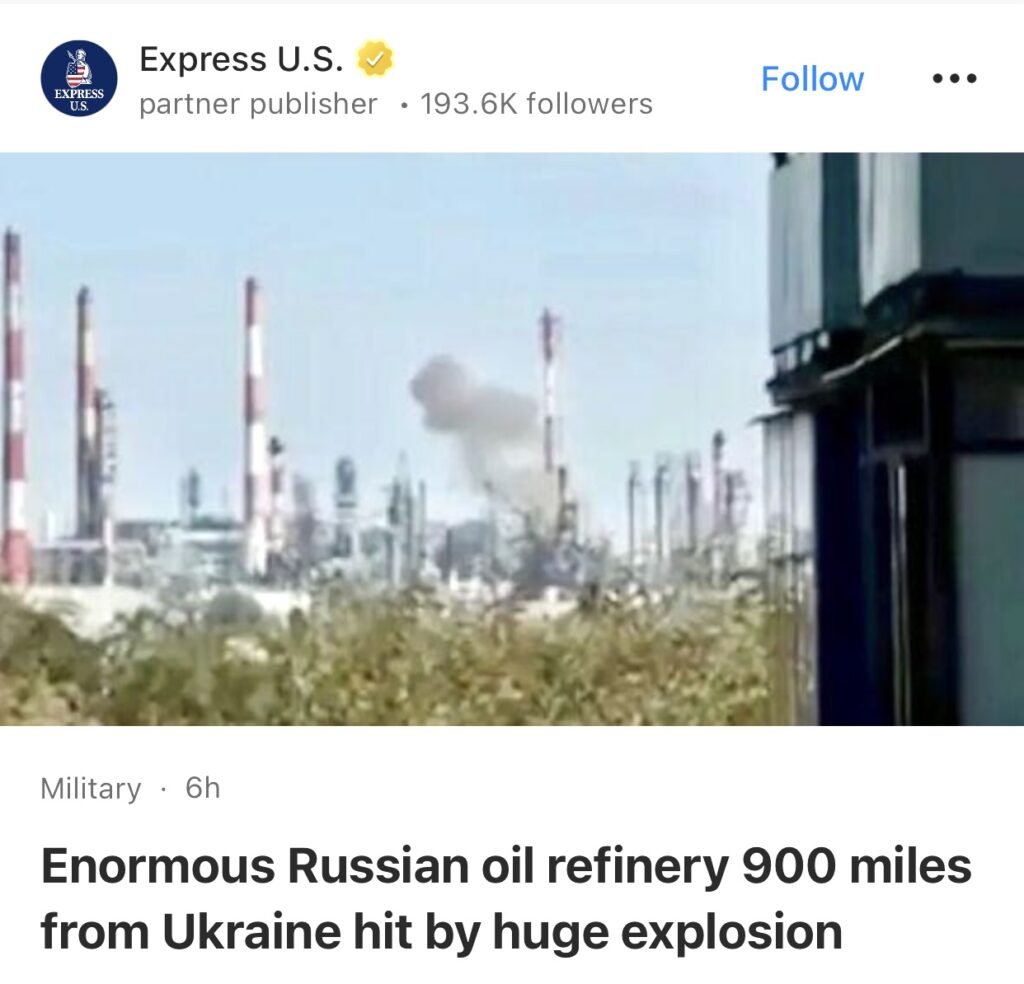Select the Military category tag

(91, 788)
